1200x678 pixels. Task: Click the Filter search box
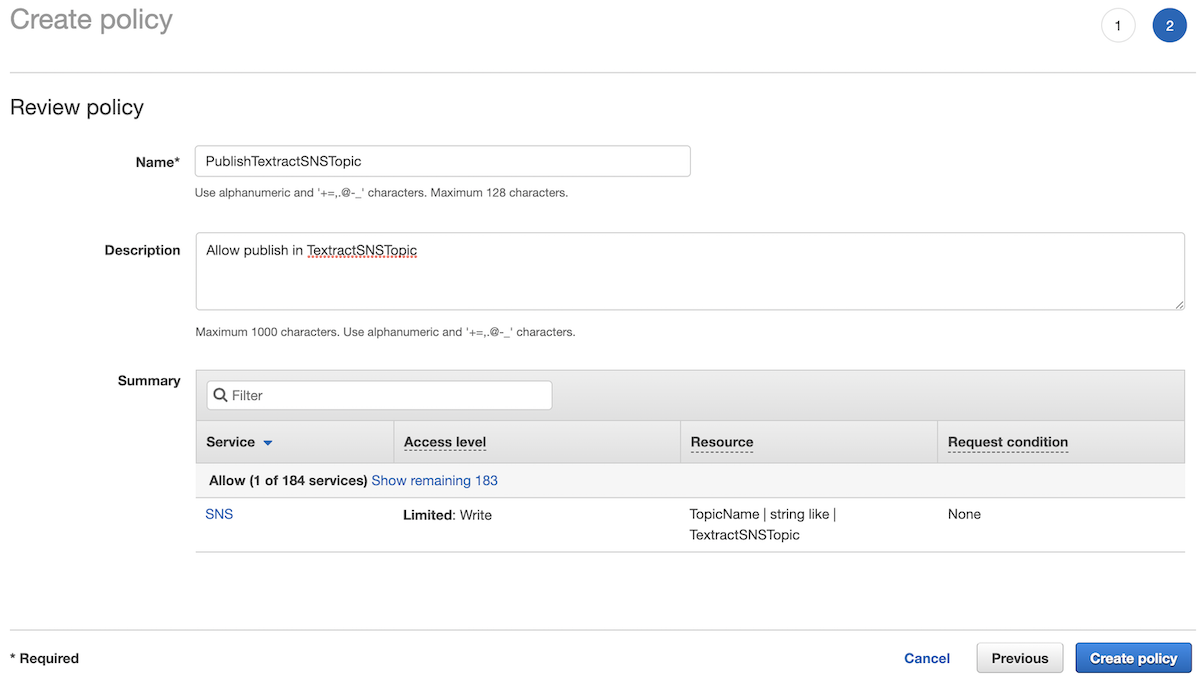point(379,395)
